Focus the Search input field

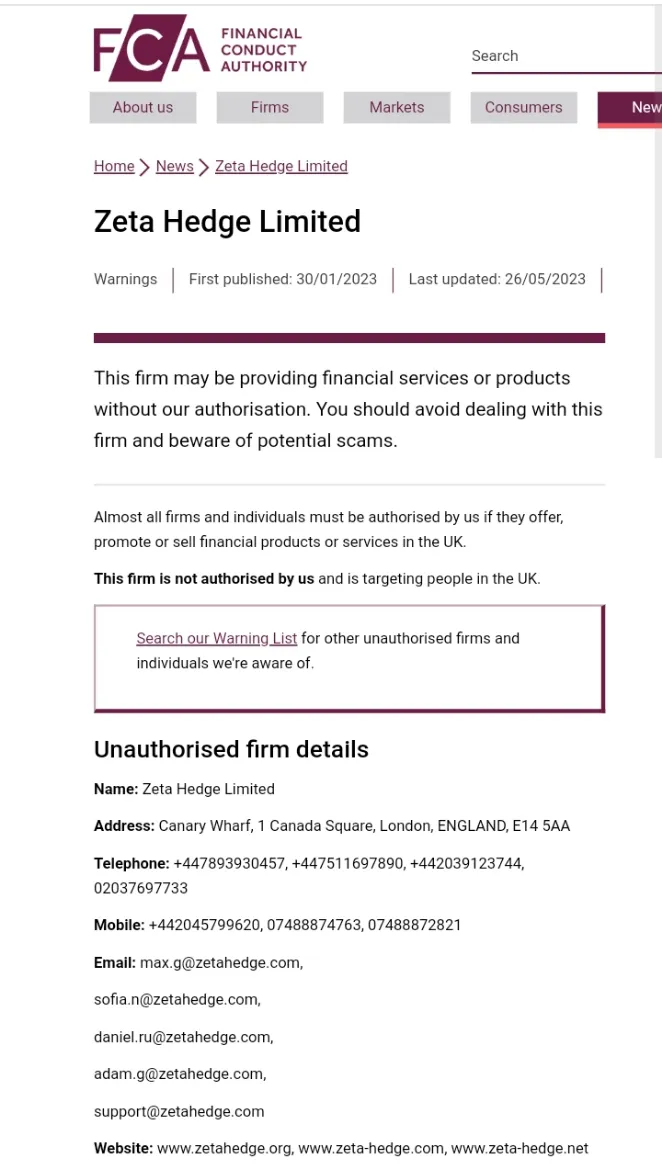click(x=566, y=56)
